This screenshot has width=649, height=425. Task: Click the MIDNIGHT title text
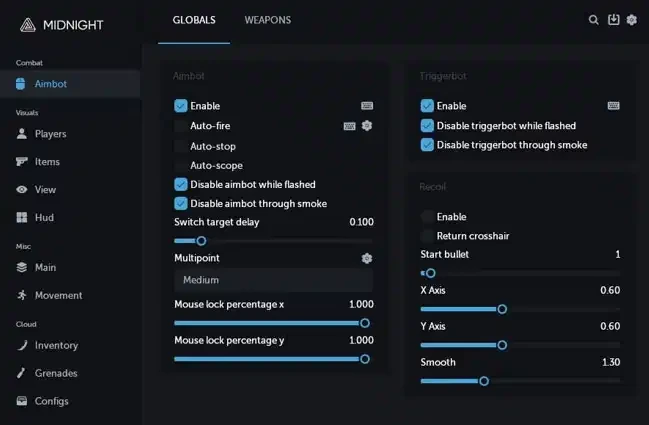click(73, 25)
